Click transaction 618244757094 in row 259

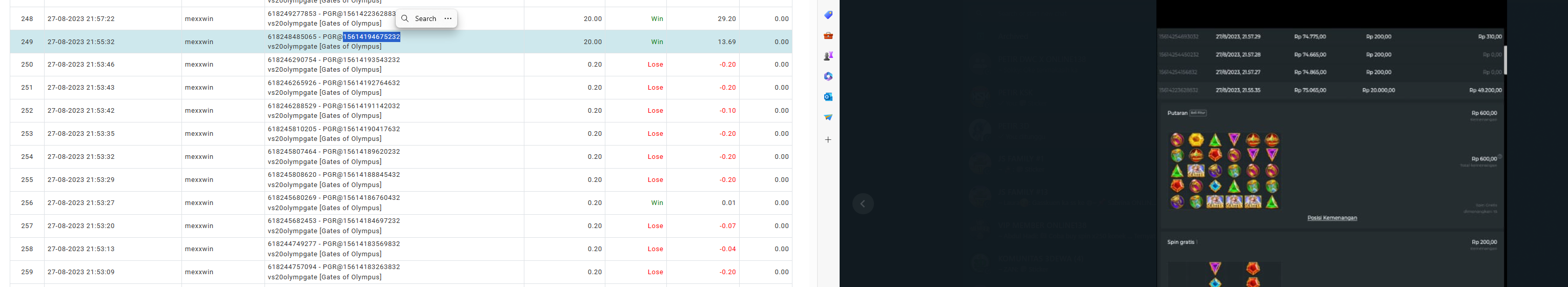coord(292,268)
